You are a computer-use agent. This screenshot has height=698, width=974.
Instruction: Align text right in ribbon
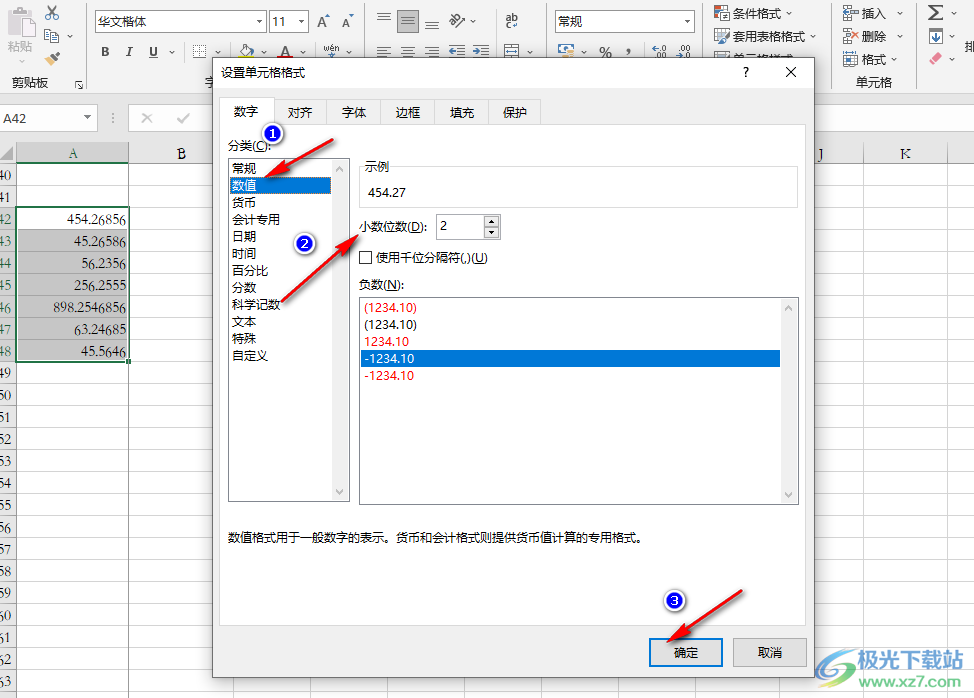coord(432,51)
